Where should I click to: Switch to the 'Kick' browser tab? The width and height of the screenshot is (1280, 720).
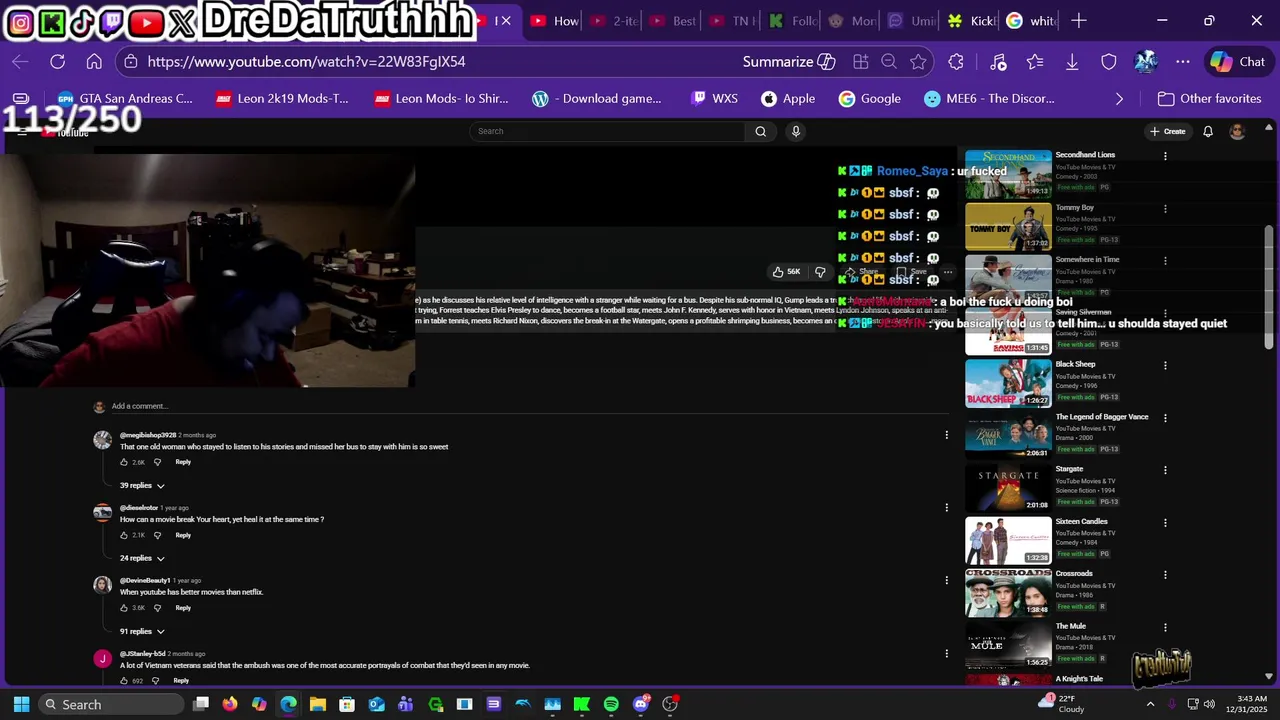click(970, 21)
